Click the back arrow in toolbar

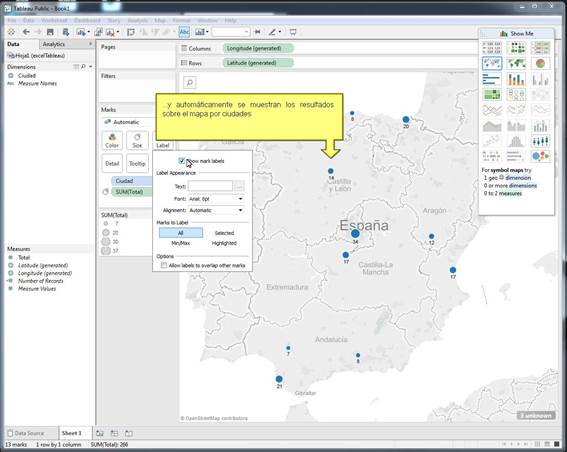(26, 32)
